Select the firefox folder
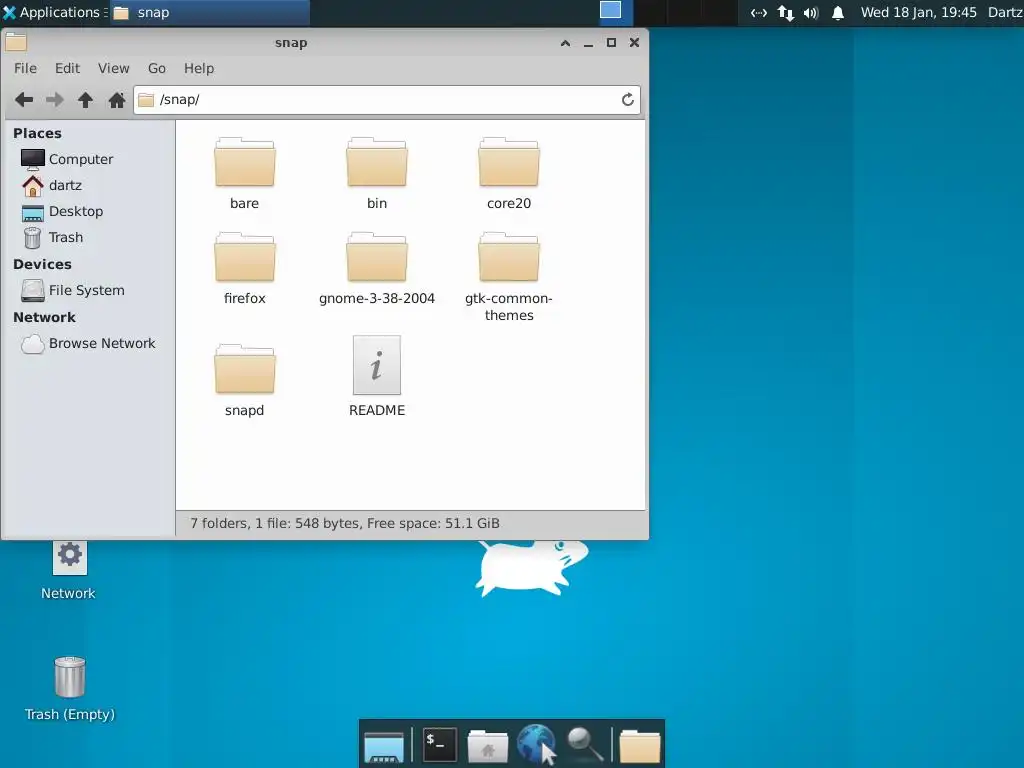 (x=244, y=268)
